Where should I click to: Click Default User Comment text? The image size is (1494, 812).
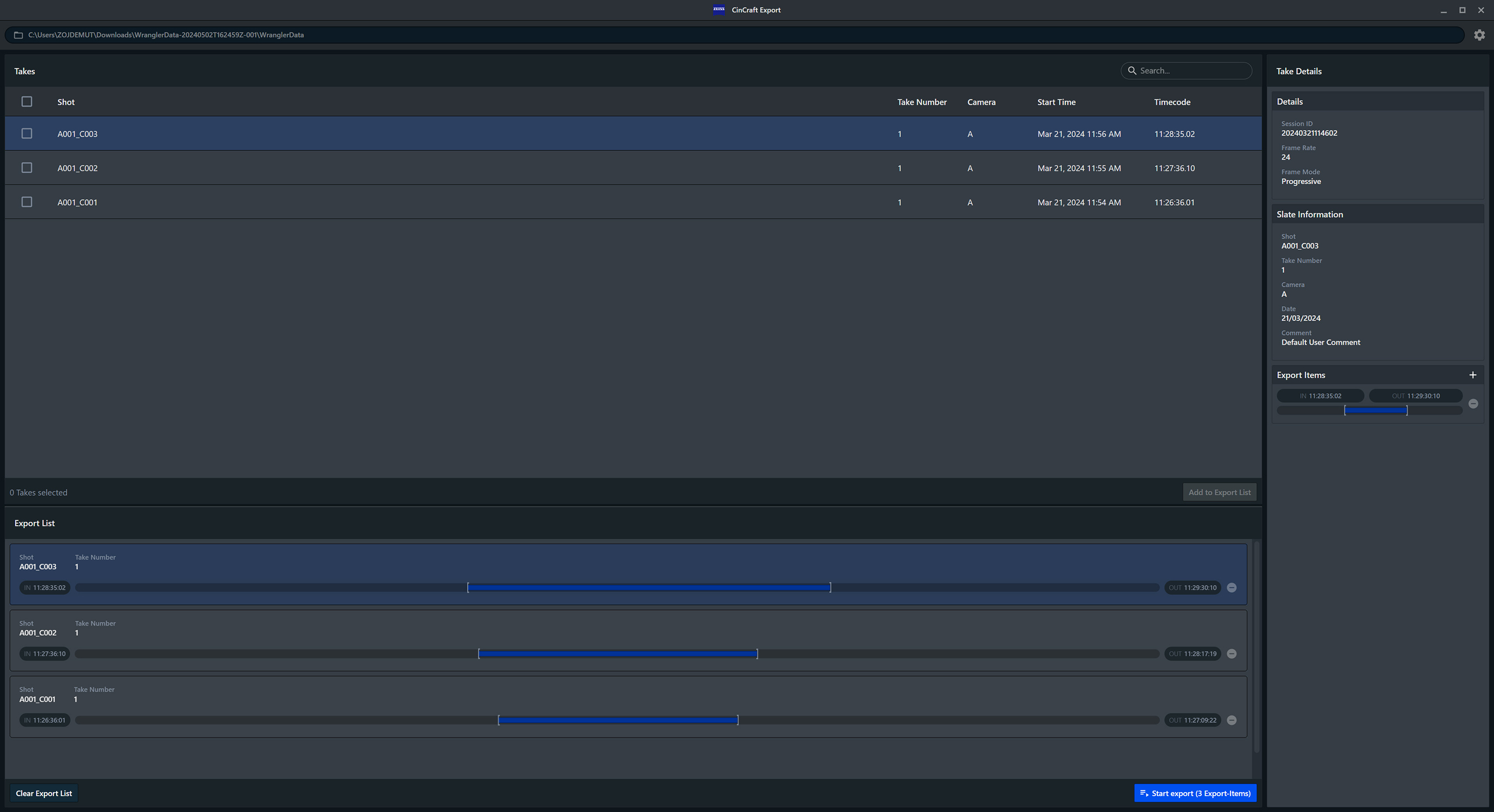click(1320, 342)
